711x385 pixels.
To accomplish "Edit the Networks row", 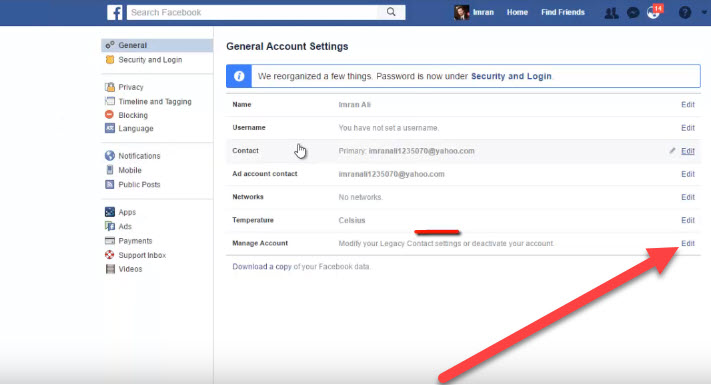I will click(687, 197).
